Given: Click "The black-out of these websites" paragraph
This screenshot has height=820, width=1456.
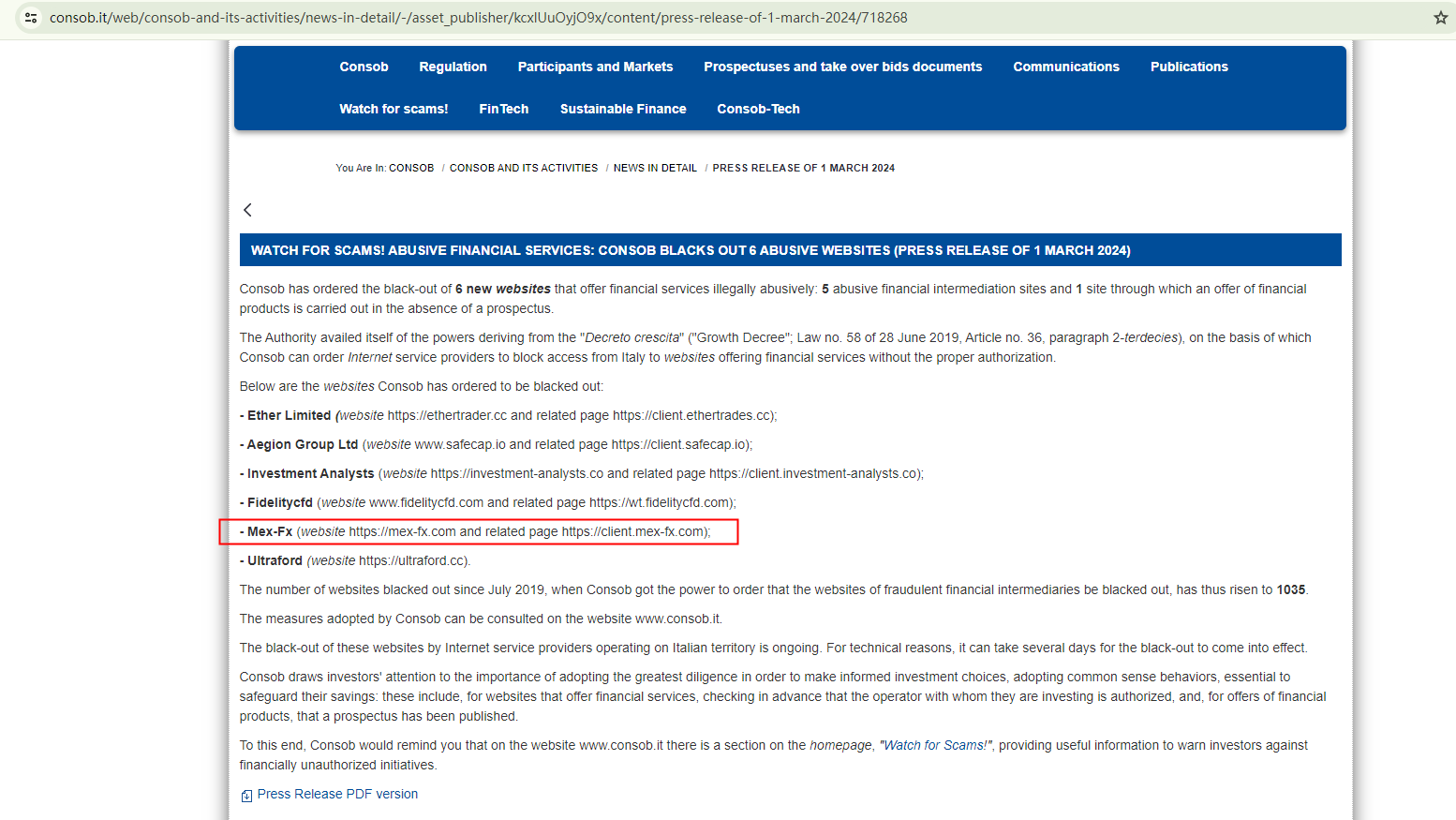Looking at the screenshot, I should (x=774, y=648).
